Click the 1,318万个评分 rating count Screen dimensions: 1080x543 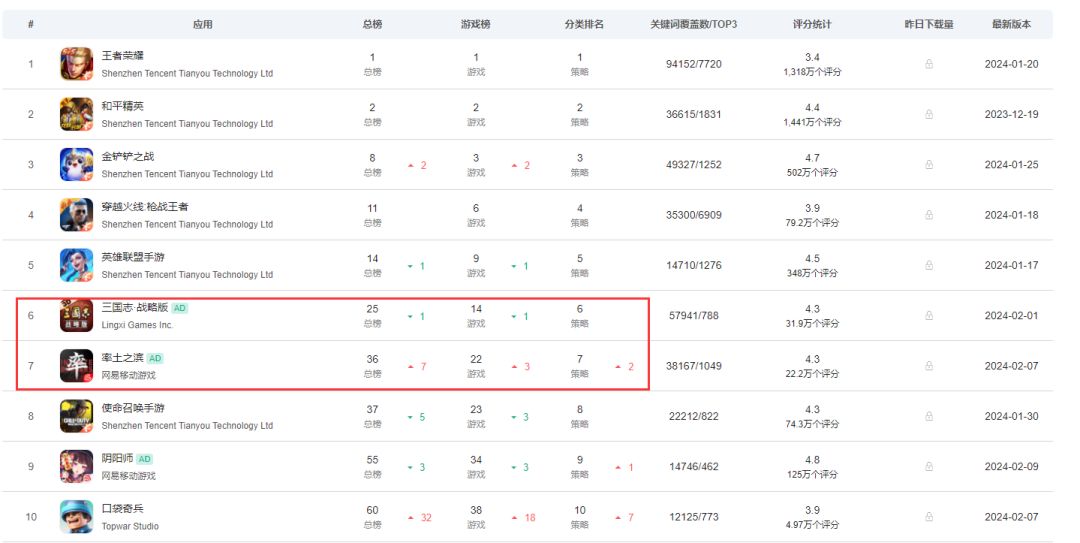coord(812,72)
